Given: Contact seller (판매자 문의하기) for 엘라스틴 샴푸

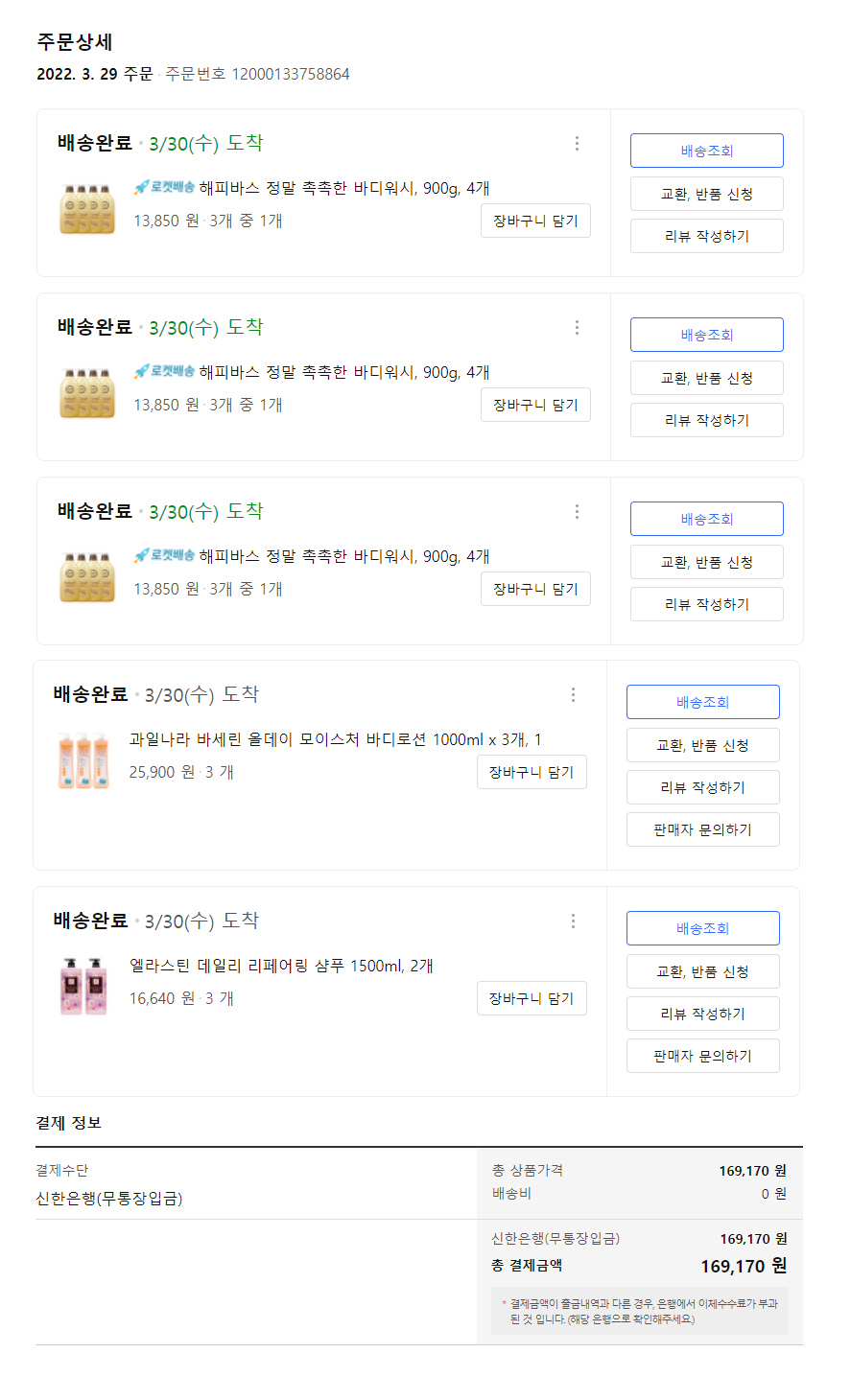Looking at the screenshot, I should 702,1056.
